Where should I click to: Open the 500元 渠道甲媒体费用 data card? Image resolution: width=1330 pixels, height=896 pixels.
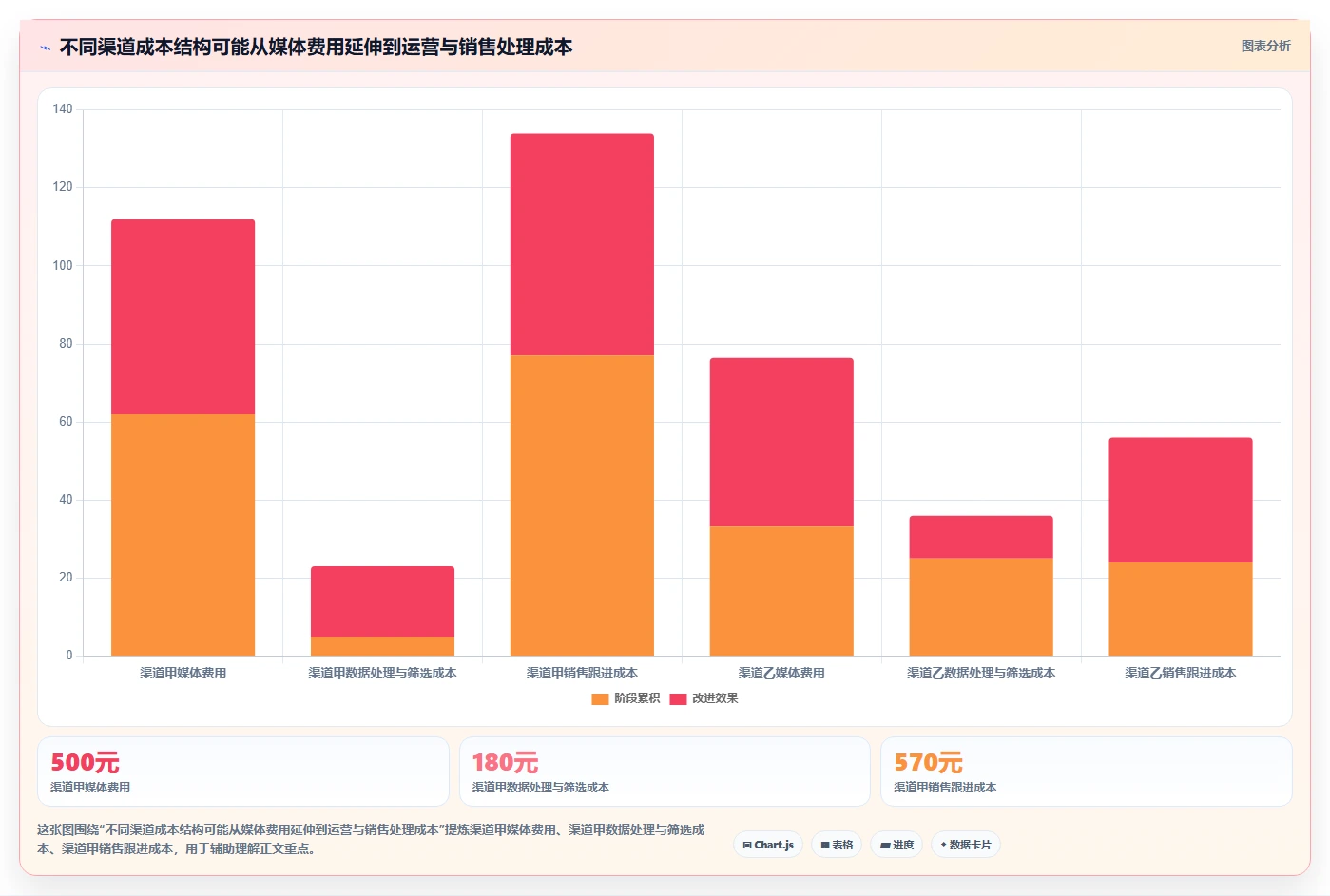tap(243, 772)
